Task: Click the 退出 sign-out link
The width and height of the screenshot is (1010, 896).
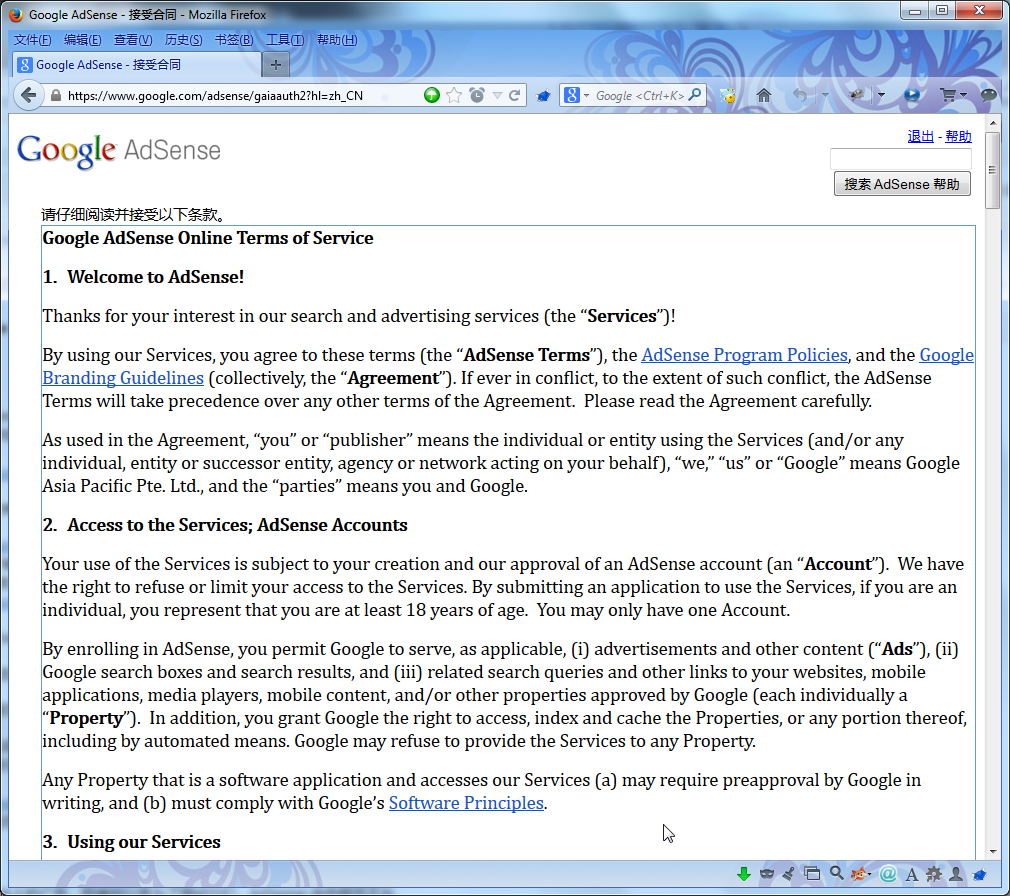Action: tap(920, 137)
